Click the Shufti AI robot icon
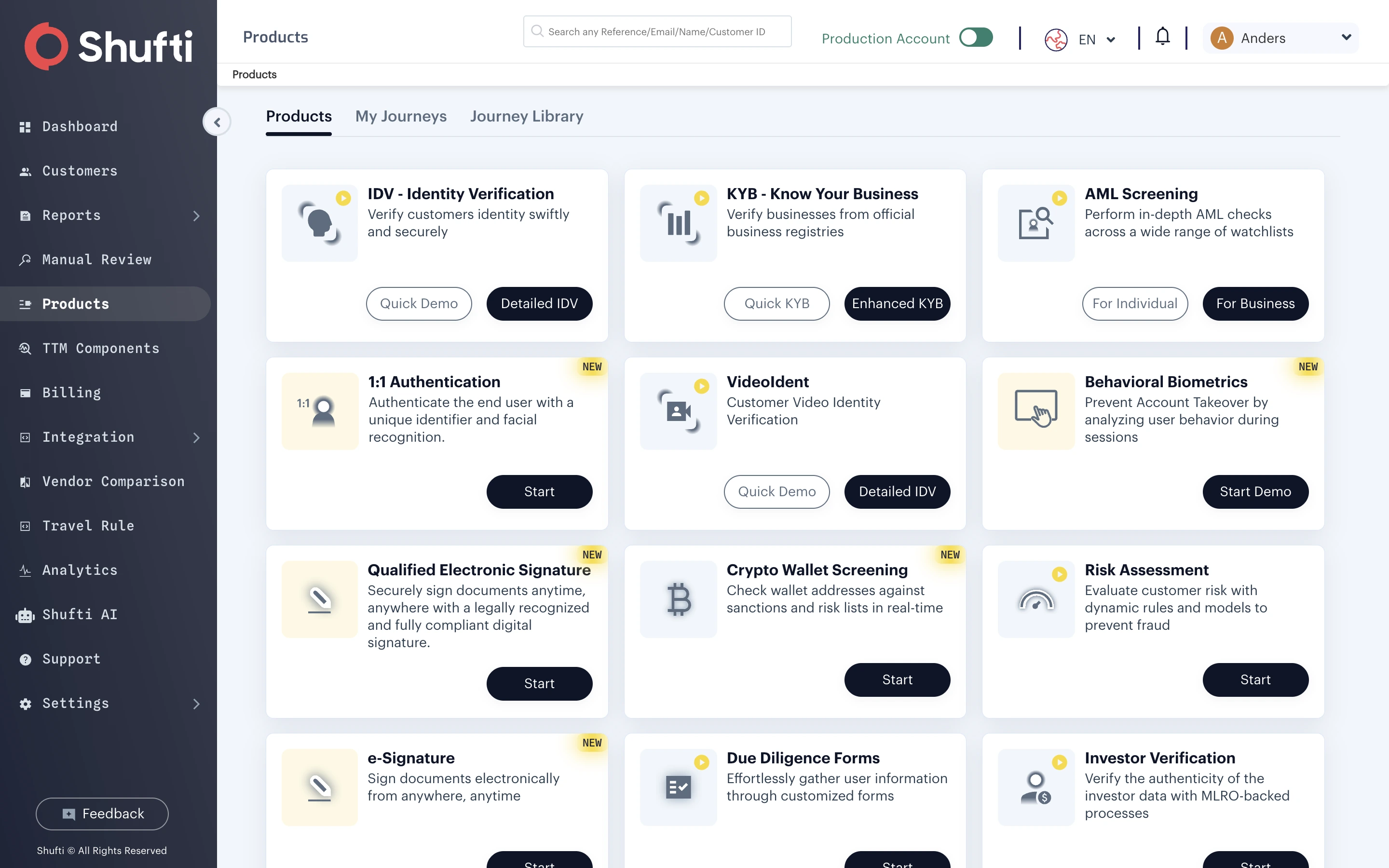This screenshot has height=868, width=1389. [x=25, y=615]
